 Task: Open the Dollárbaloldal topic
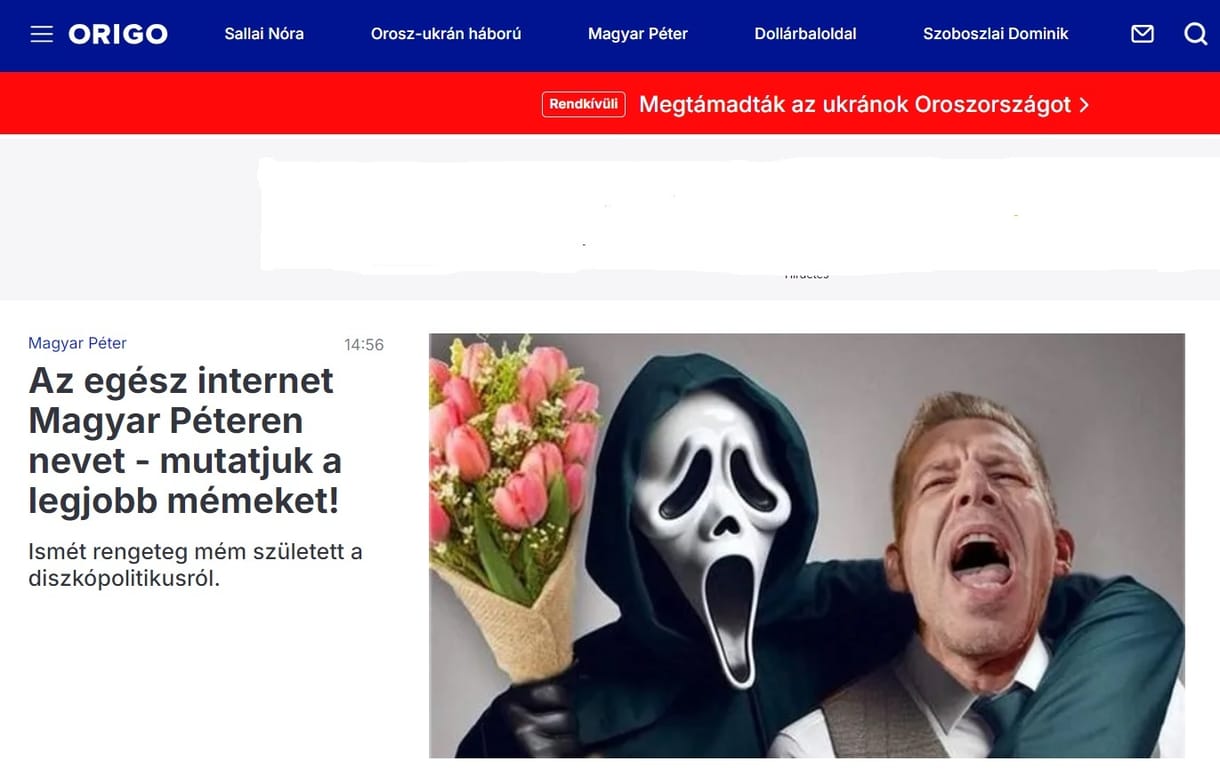pyautogui.click(x=805, y=34)
